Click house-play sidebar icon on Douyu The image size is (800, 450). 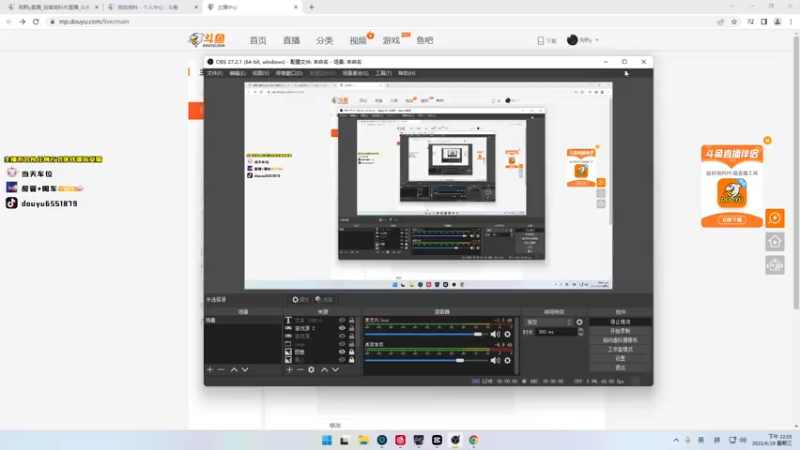pos(774,242)
